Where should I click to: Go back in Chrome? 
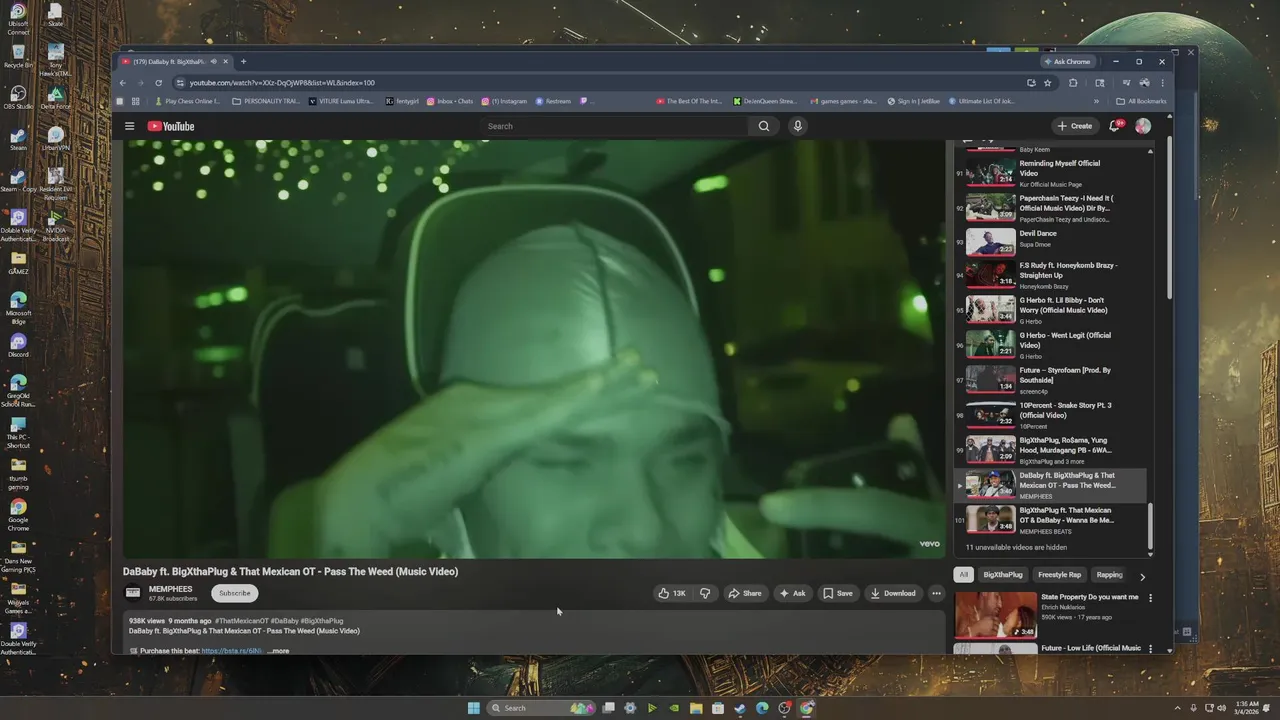(x=123, y=83)
